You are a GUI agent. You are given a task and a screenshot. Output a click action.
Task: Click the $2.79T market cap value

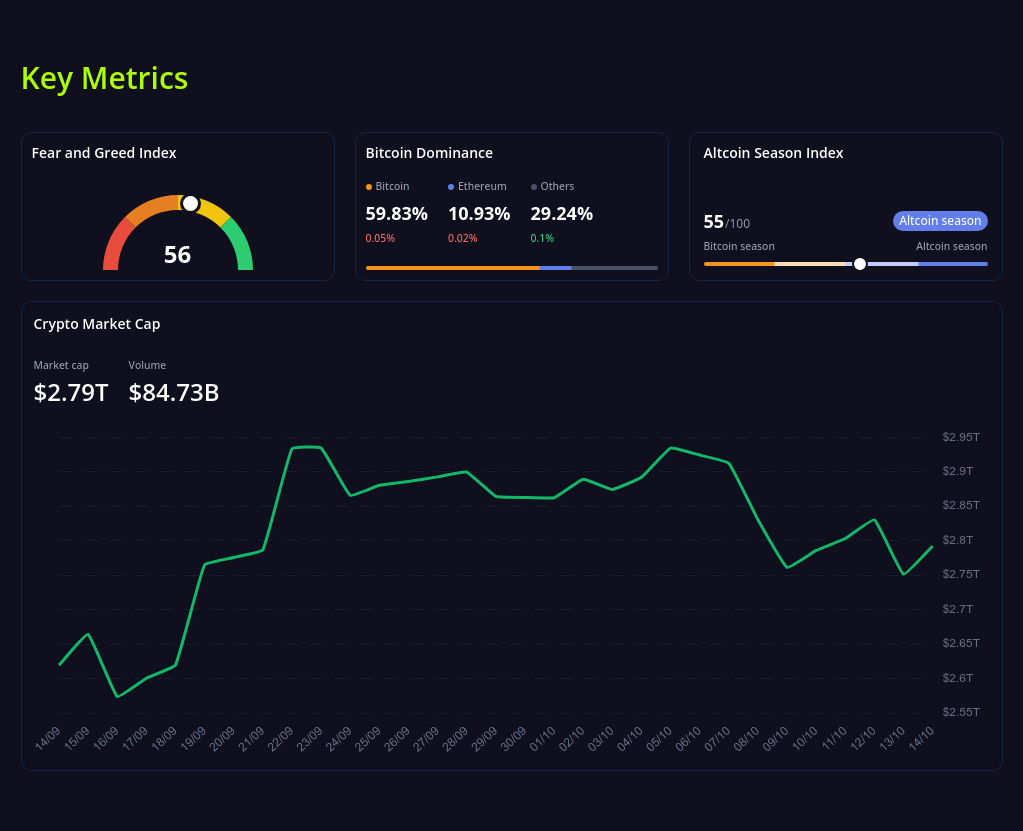coord(70,393)
